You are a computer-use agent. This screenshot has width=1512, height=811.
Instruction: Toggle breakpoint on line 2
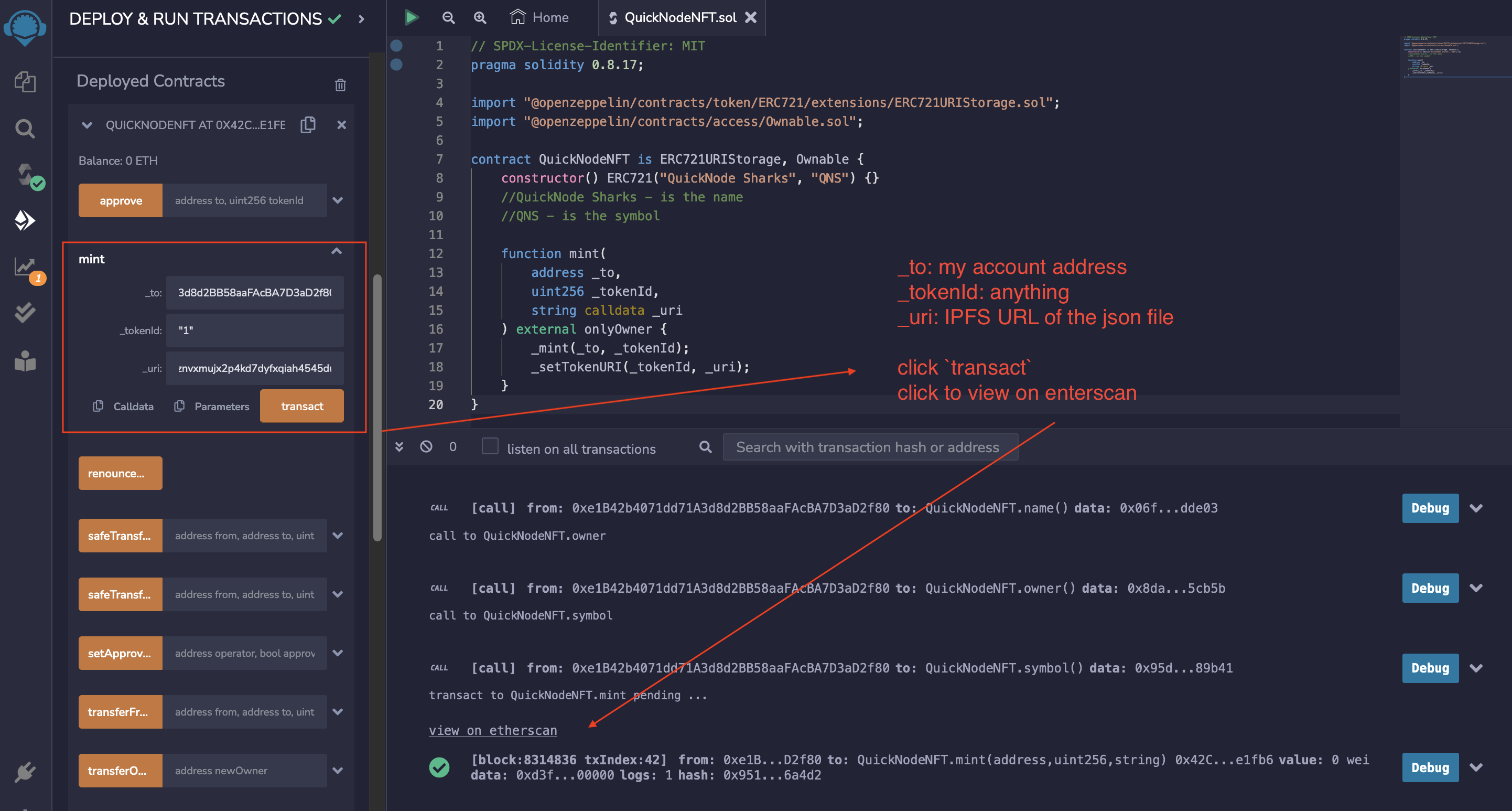[396, 64]
